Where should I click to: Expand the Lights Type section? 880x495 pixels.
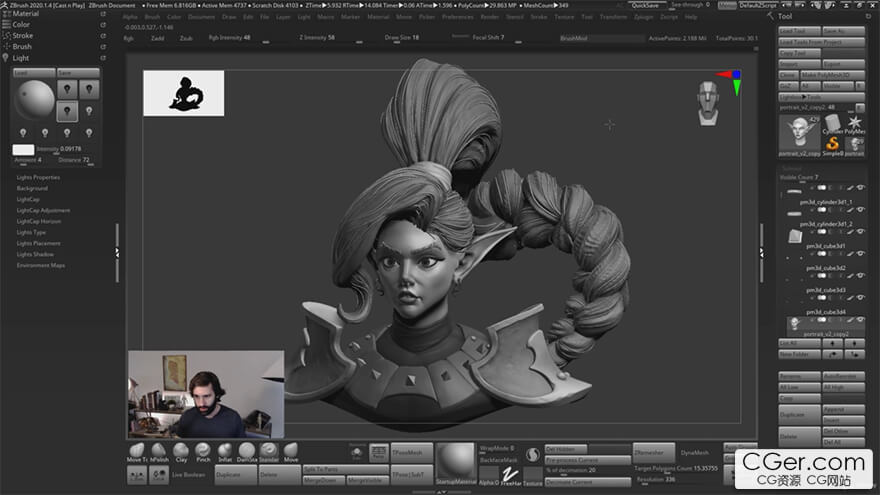(31, 232)
